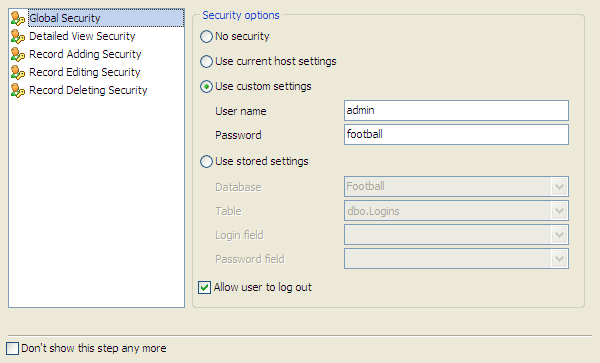This screenshot has height=363, width=600.
Task: Click the Detailed View Security key icon
Action: tap(18, 36)
